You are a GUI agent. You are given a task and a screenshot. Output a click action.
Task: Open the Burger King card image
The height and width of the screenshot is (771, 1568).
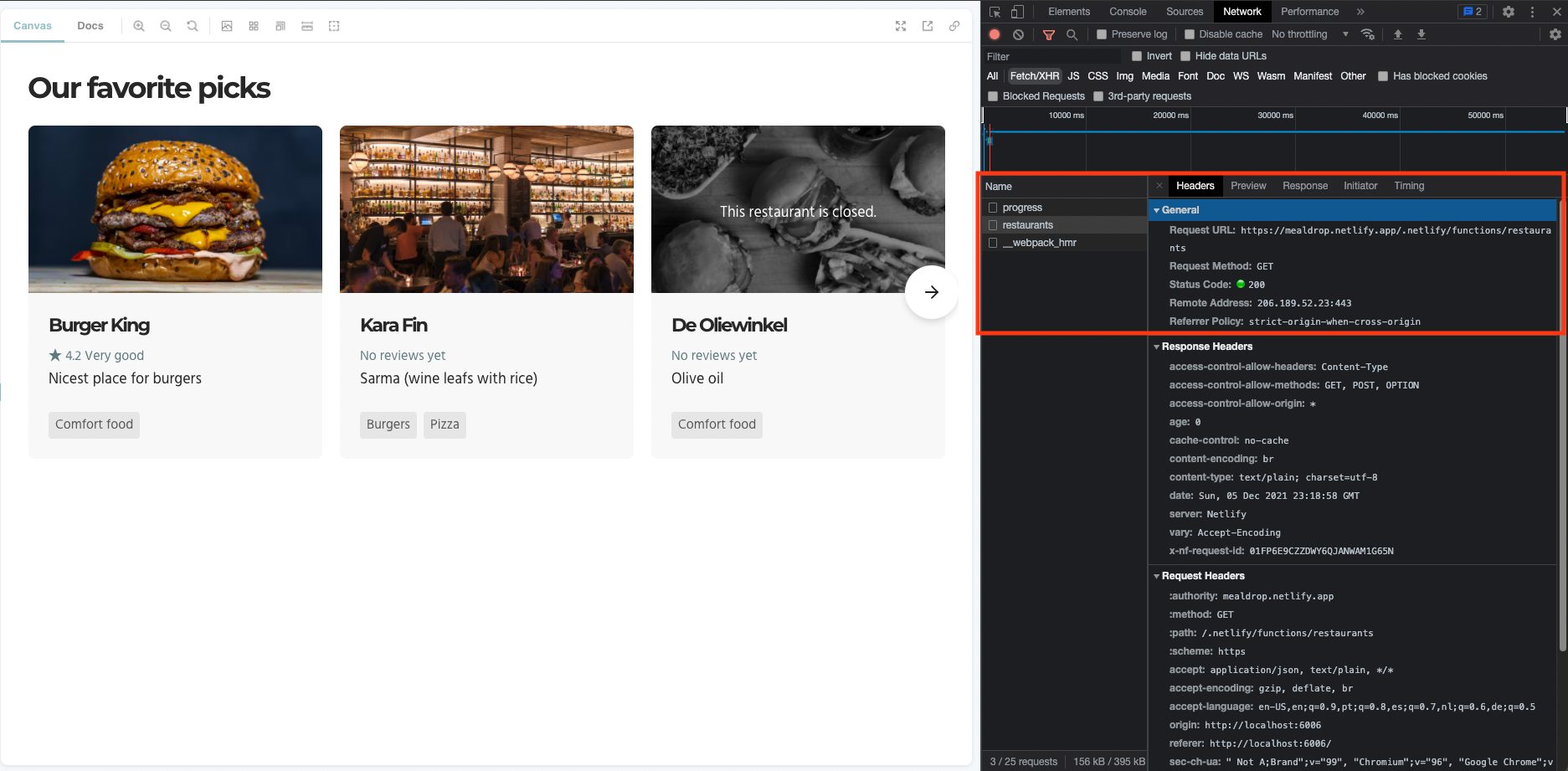[x=175, y=209]
